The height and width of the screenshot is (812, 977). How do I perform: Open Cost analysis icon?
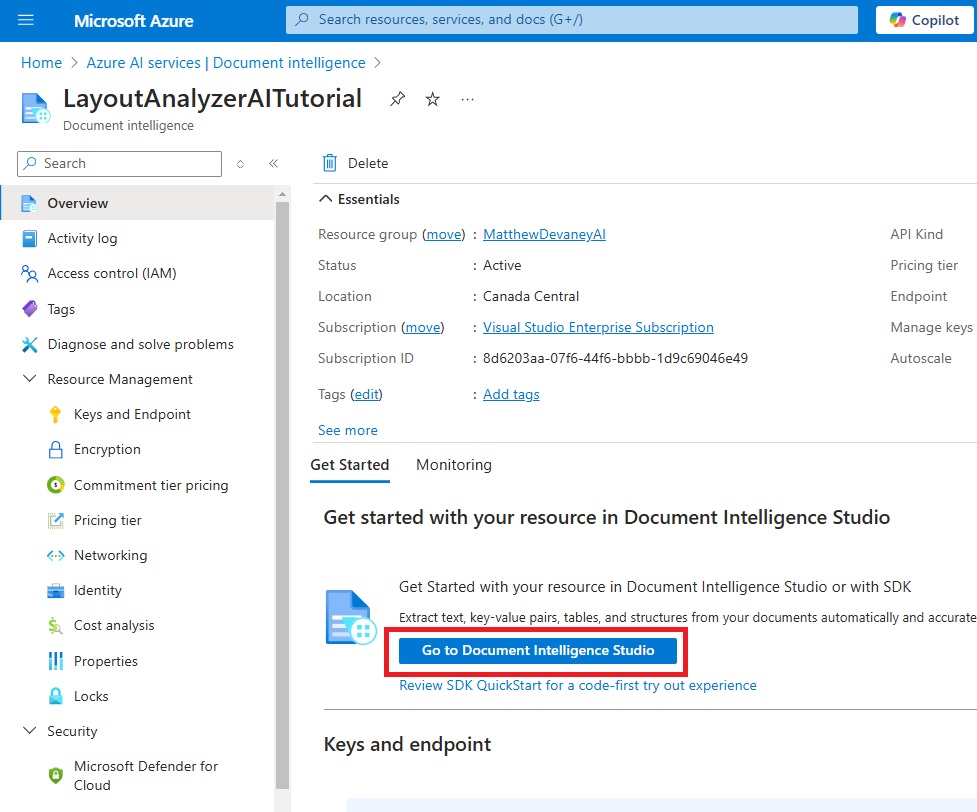pos(55,626)
